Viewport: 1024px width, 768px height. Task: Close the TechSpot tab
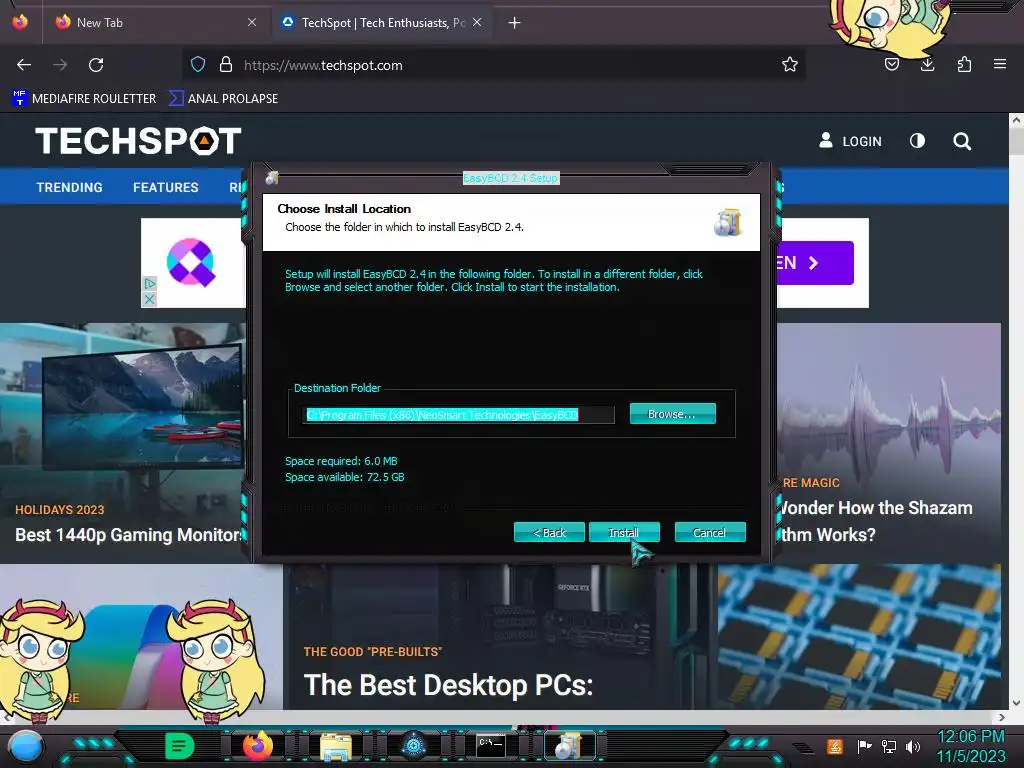[477, 22]
